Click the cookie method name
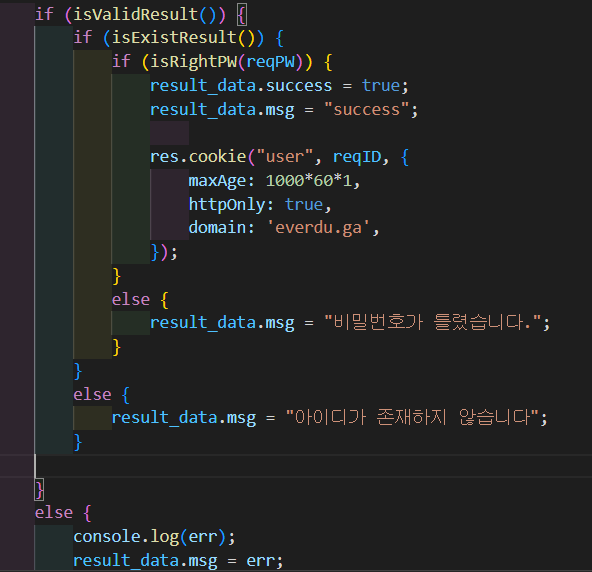Image resolution: width=592 pixels, height=572 pixels. [x=217, y=157]
